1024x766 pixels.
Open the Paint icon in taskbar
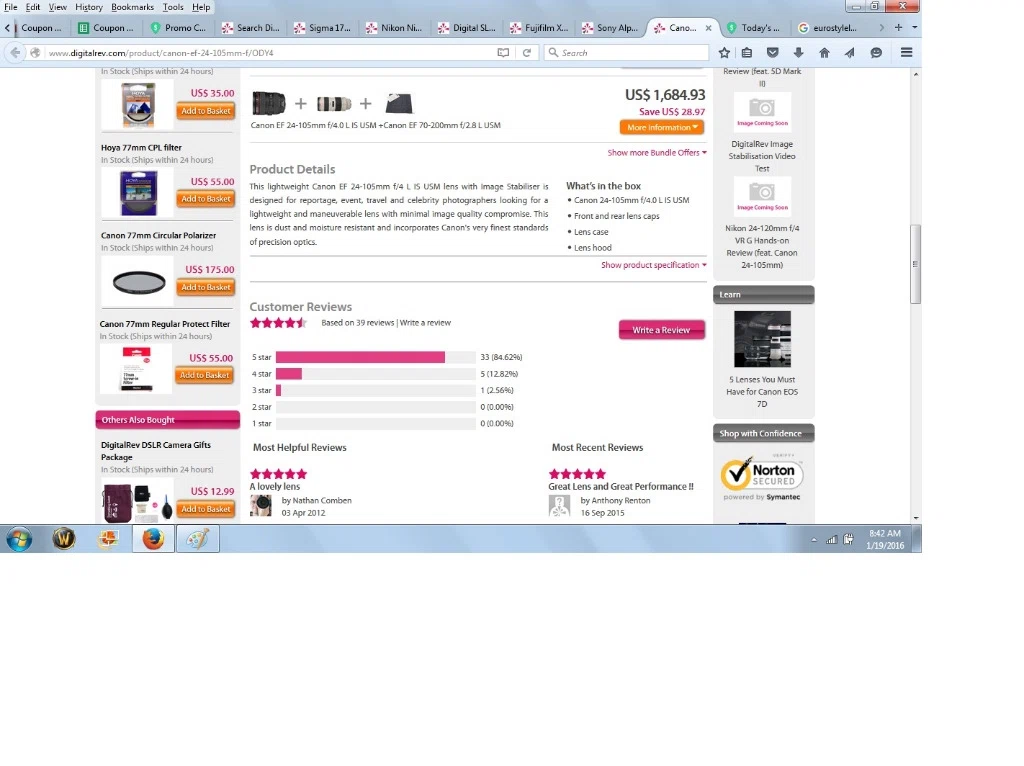tap(198, 539)
